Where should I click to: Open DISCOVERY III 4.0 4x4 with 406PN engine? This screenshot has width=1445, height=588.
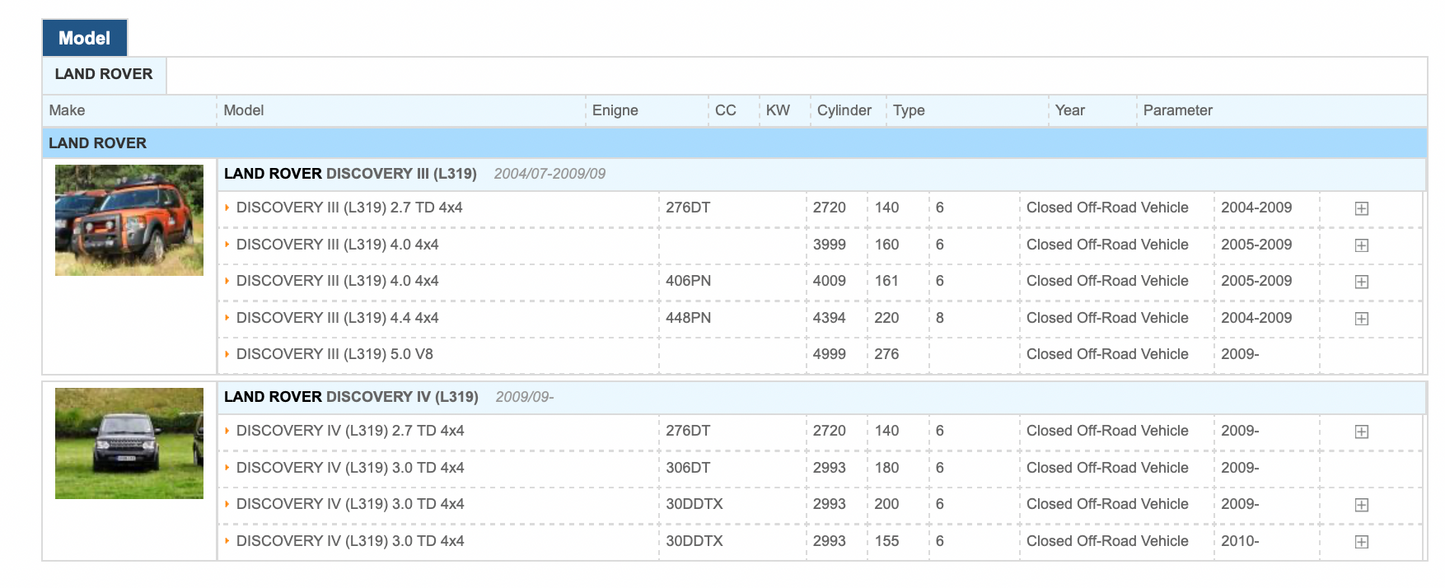[x=337, y=281]
